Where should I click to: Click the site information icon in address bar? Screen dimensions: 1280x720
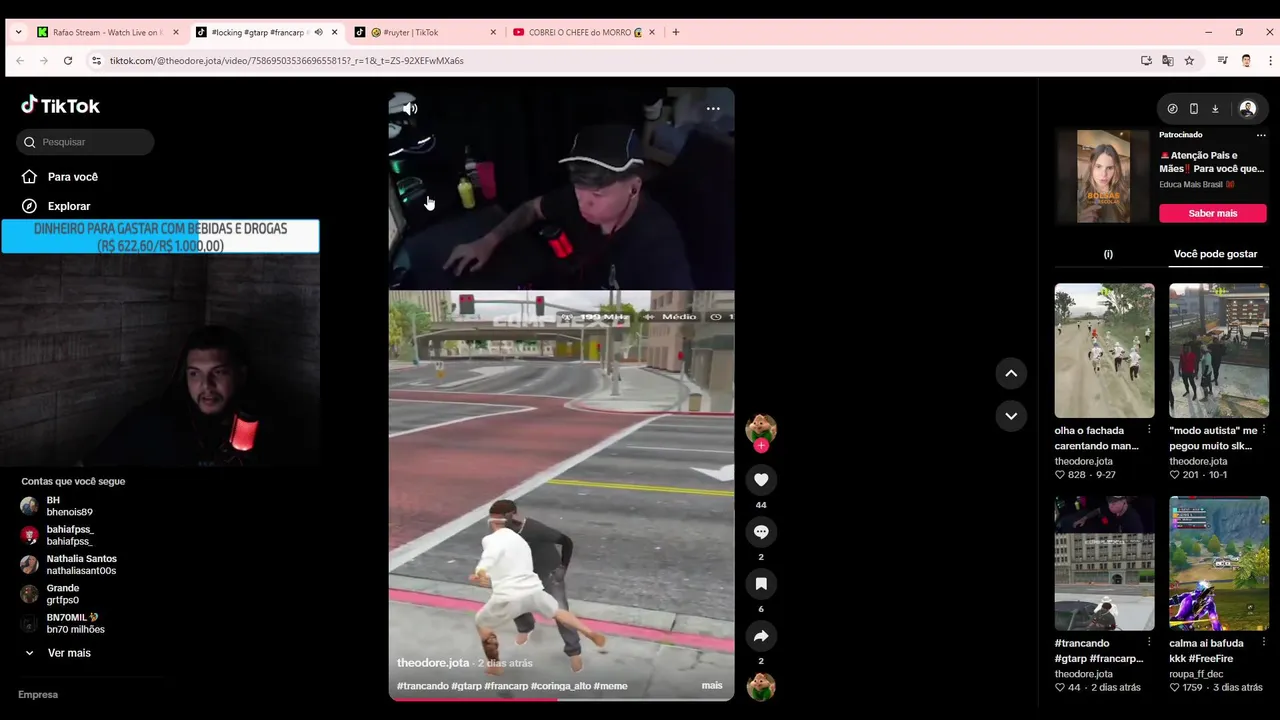(x=96, y=61)
